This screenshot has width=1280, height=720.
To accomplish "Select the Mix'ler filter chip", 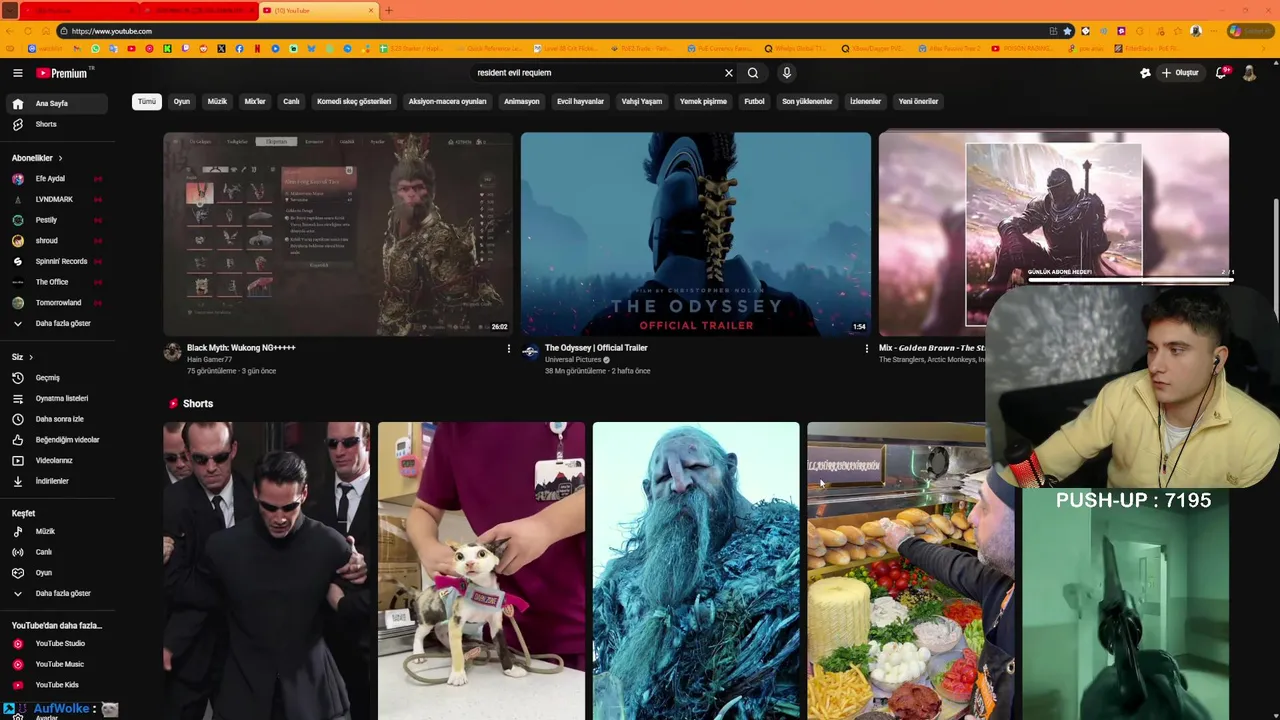I will point(255,101).
